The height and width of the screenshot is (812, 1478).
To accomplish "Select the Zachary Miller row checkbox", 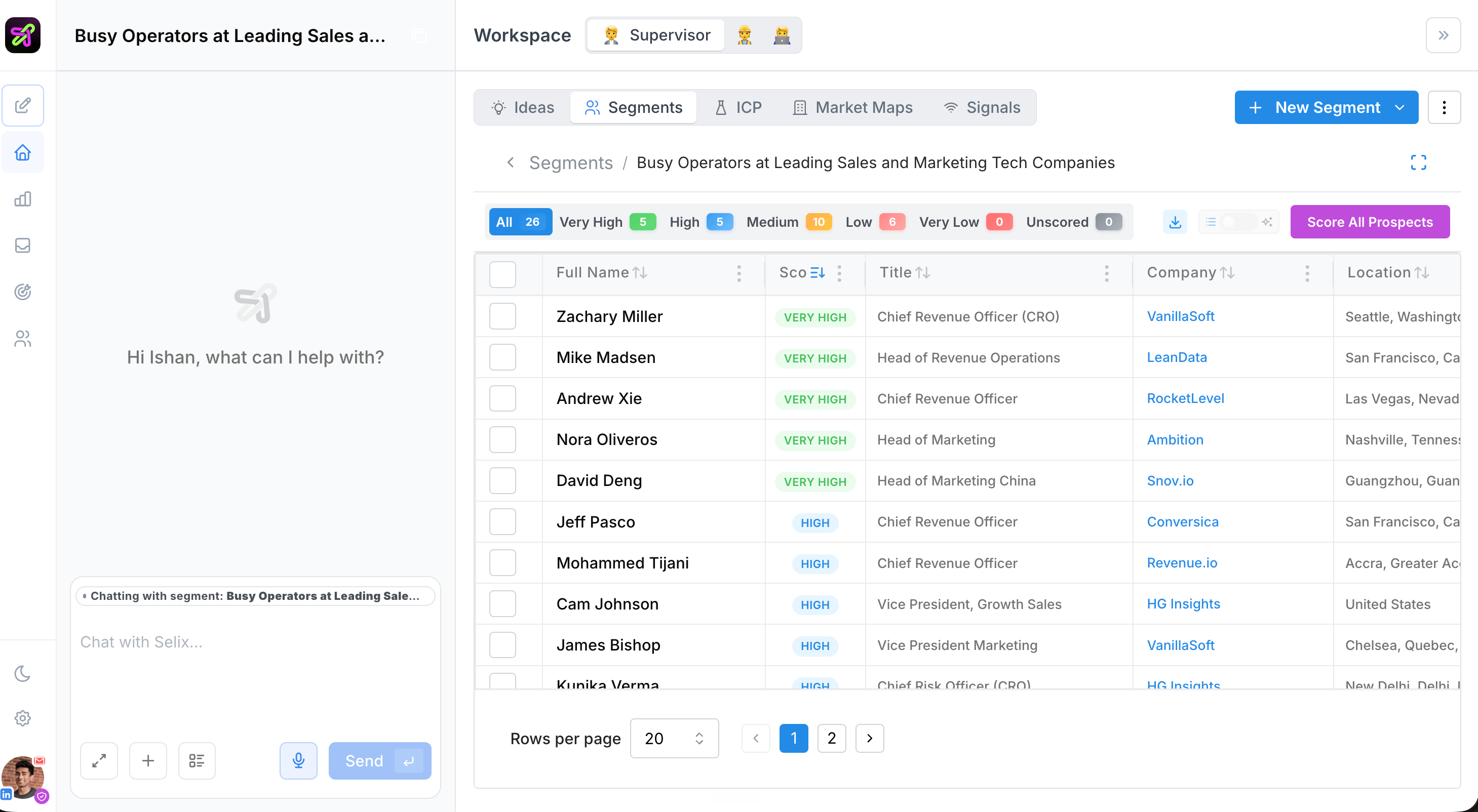I will pyautogui.click(x=502, y=316).
